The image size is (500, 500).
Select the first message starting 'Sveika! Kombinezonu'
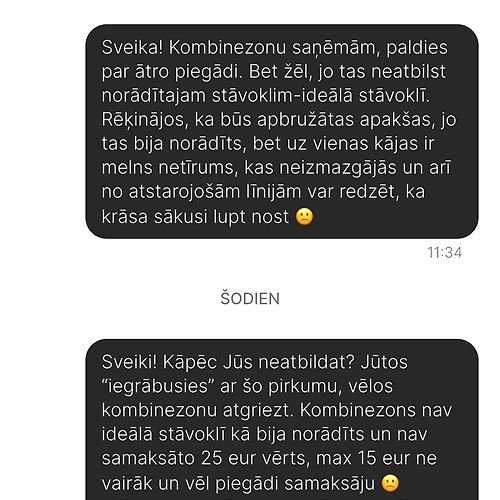pos(282,131)
